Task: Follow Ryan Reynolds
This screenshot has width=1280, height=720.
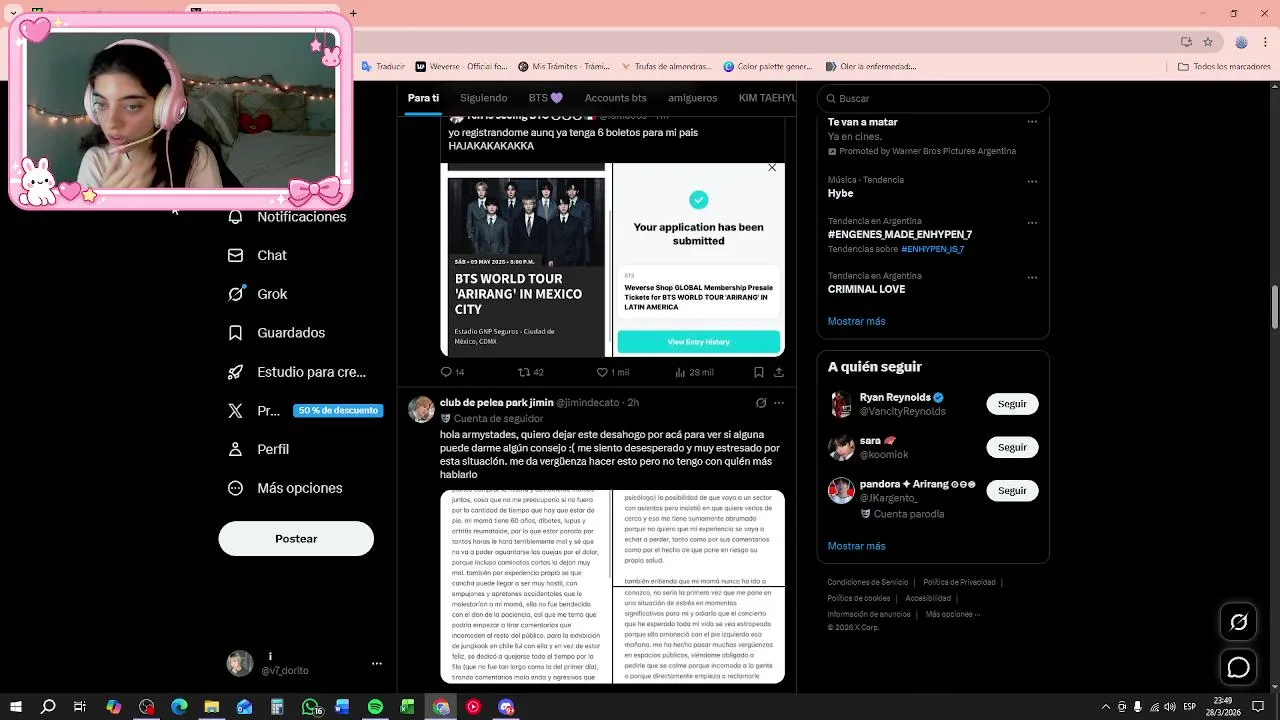Action: [x=1012, y=404]
